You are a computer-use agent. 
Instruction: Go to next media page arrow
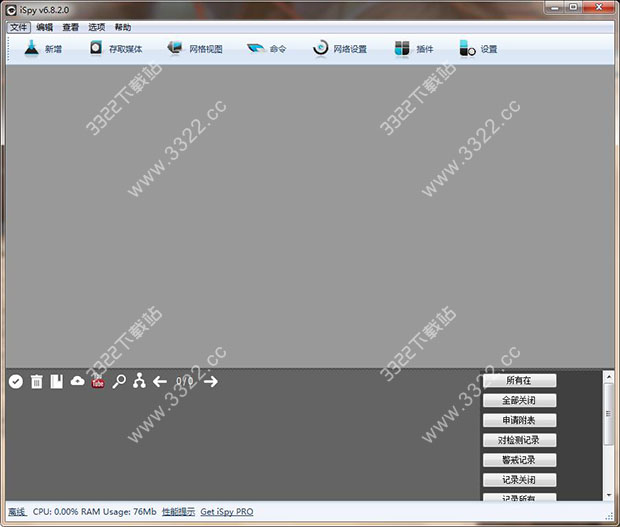(211, 382)
